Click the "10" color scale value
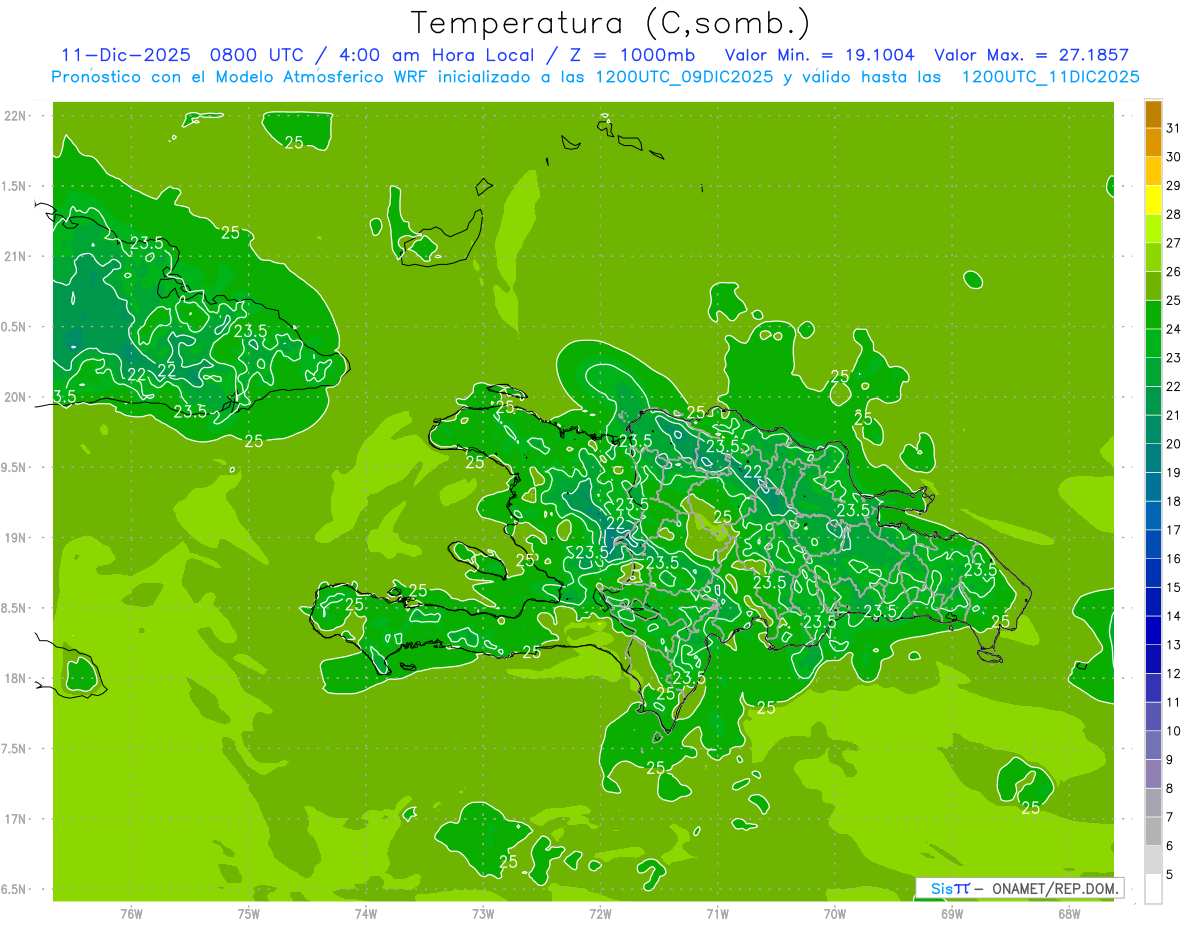The height and width of the screenshot is (927, 1200). tap(1173, 731)
